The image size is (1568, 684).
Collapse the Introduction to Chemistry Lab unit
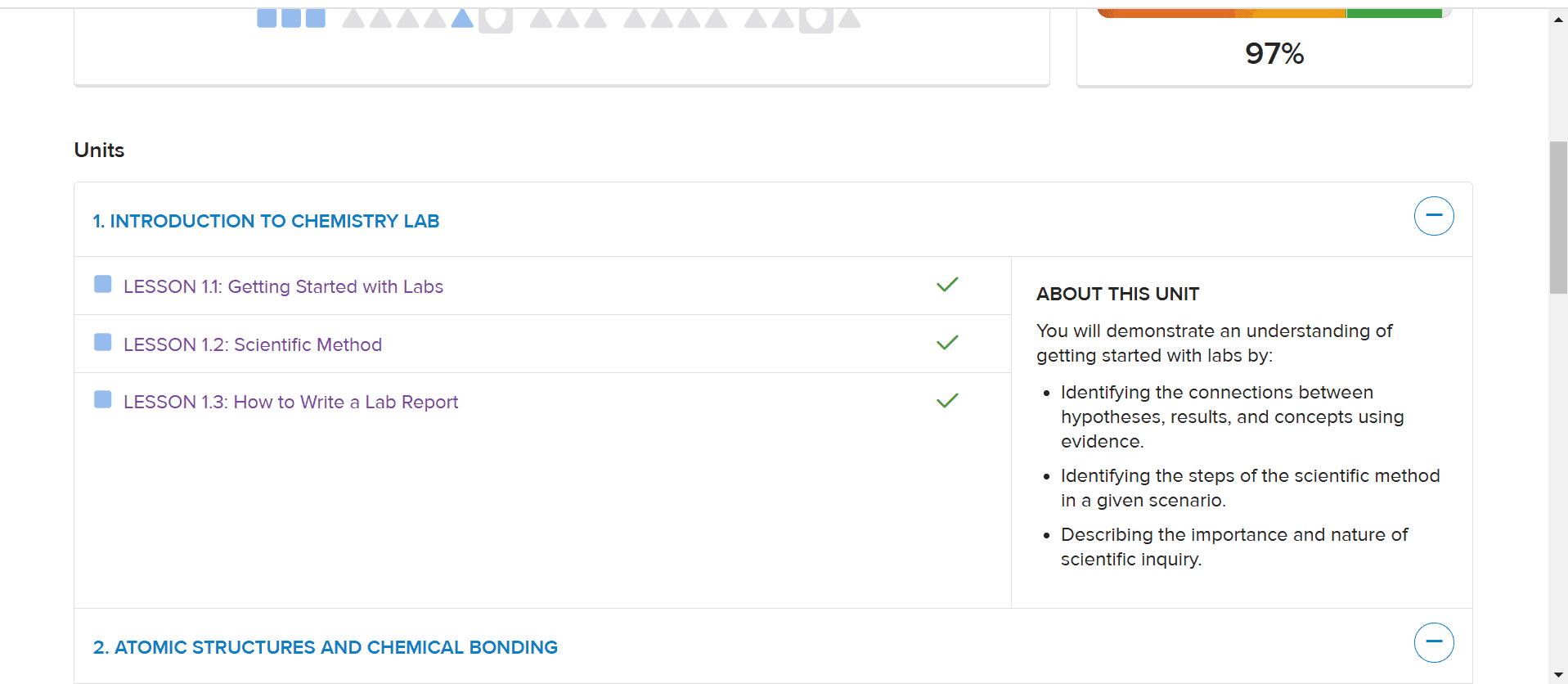(x=1434, y=216)
